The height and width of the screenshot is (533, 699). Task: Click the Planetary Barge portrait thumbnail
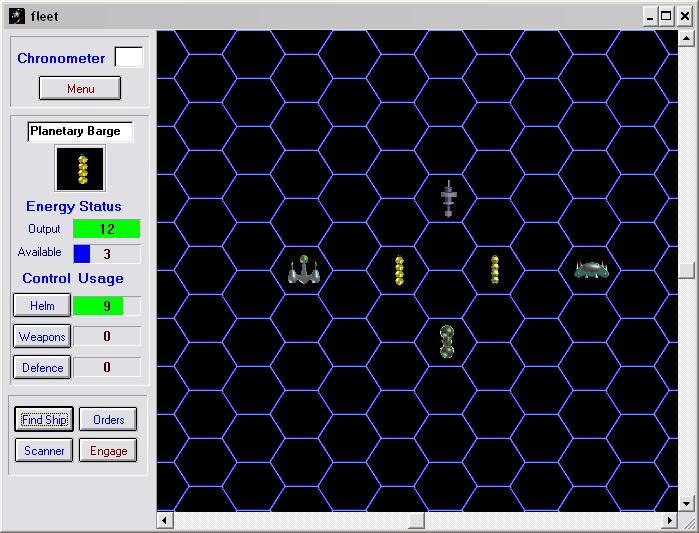(x=80, y=169)
